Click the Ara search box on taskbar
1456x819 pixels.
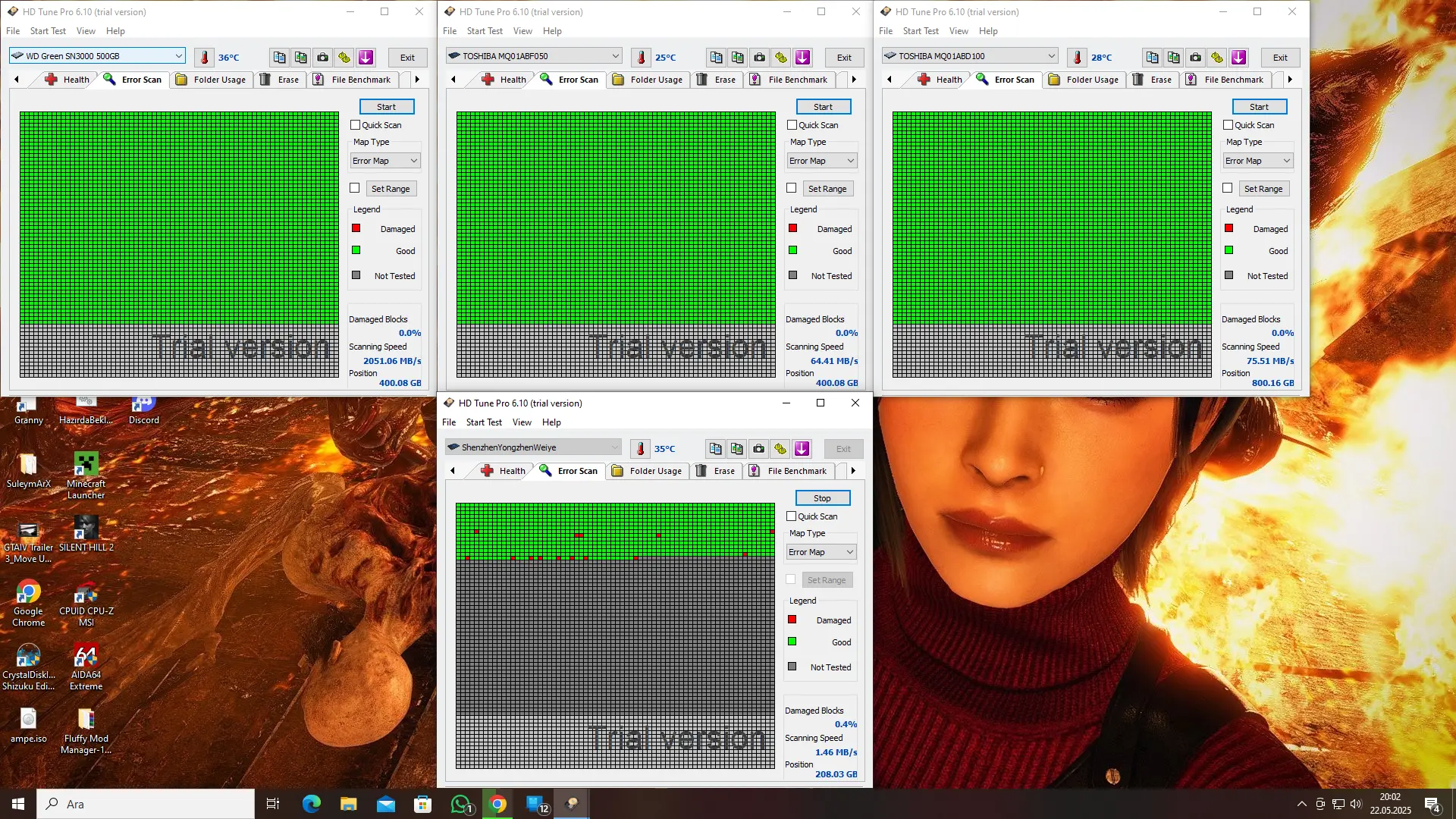coord(146,804)
